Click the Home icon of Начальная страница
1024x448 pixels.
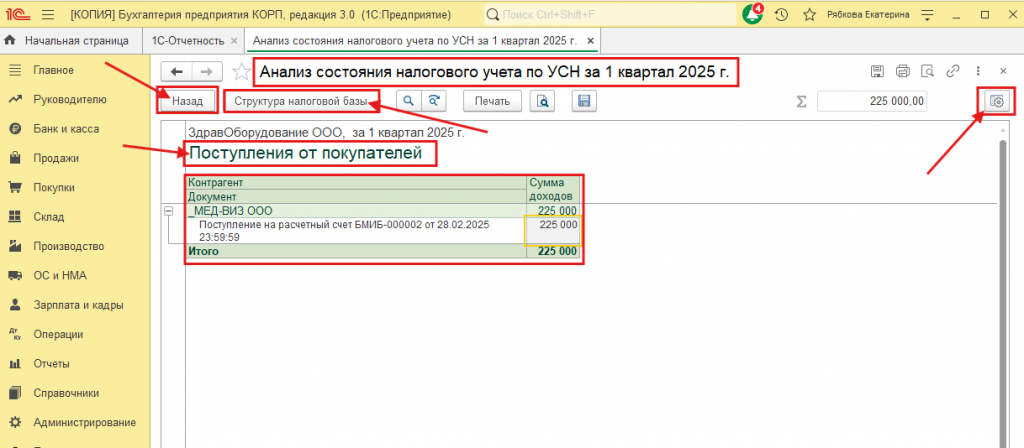[10, 40]
